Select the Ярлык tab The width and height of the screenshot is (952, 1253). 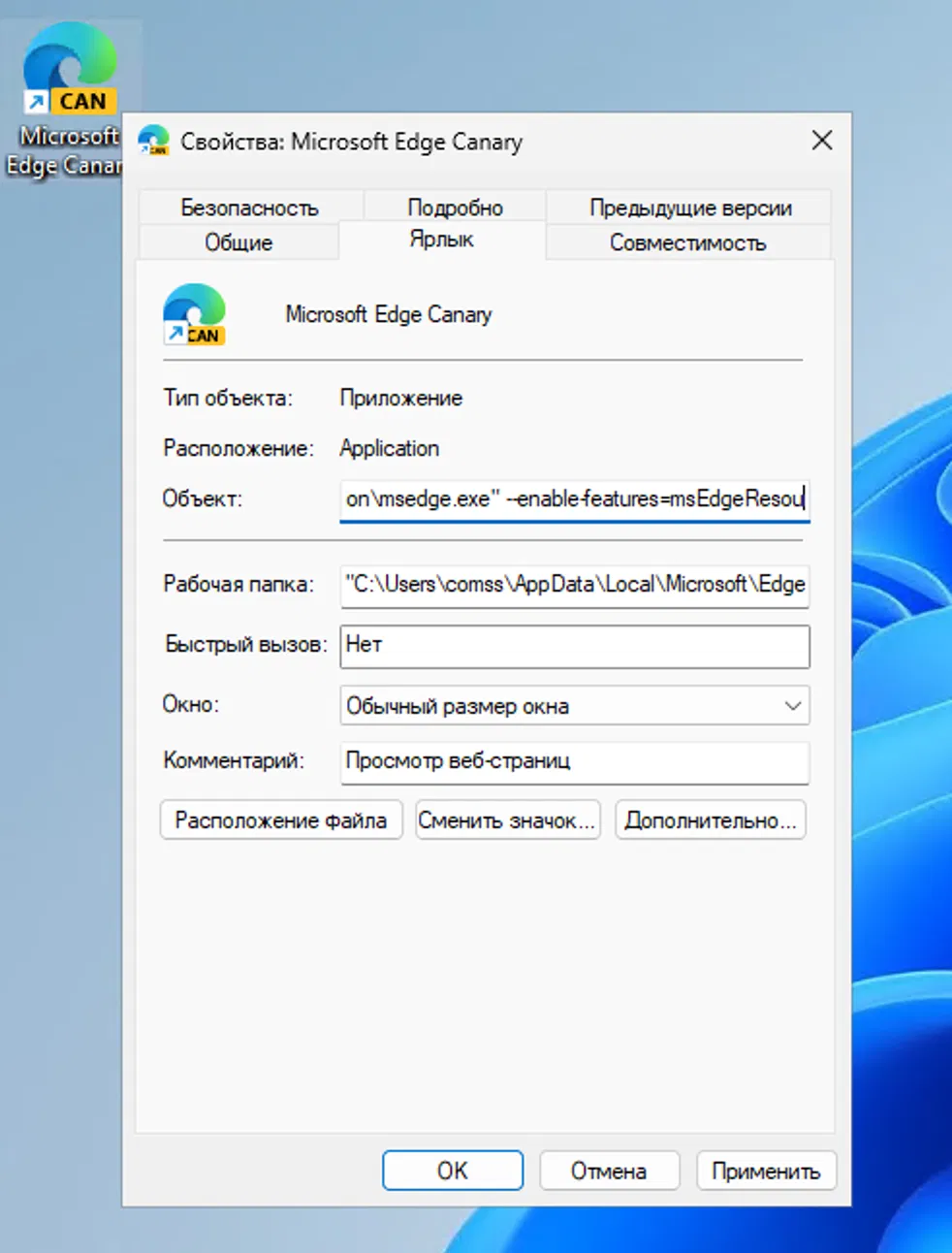(441, 240)
